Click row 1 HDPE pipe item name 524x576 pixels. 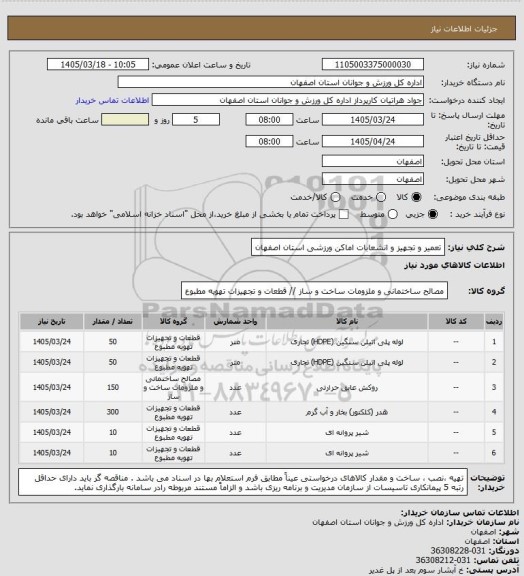coord(347,342)
